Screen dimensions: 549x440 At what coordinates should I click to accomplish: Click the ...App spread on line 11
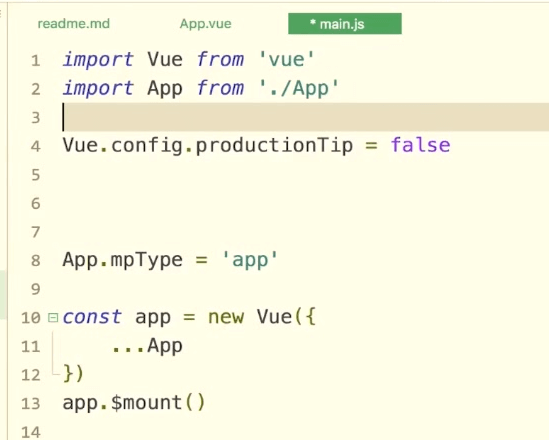(147, 346)
